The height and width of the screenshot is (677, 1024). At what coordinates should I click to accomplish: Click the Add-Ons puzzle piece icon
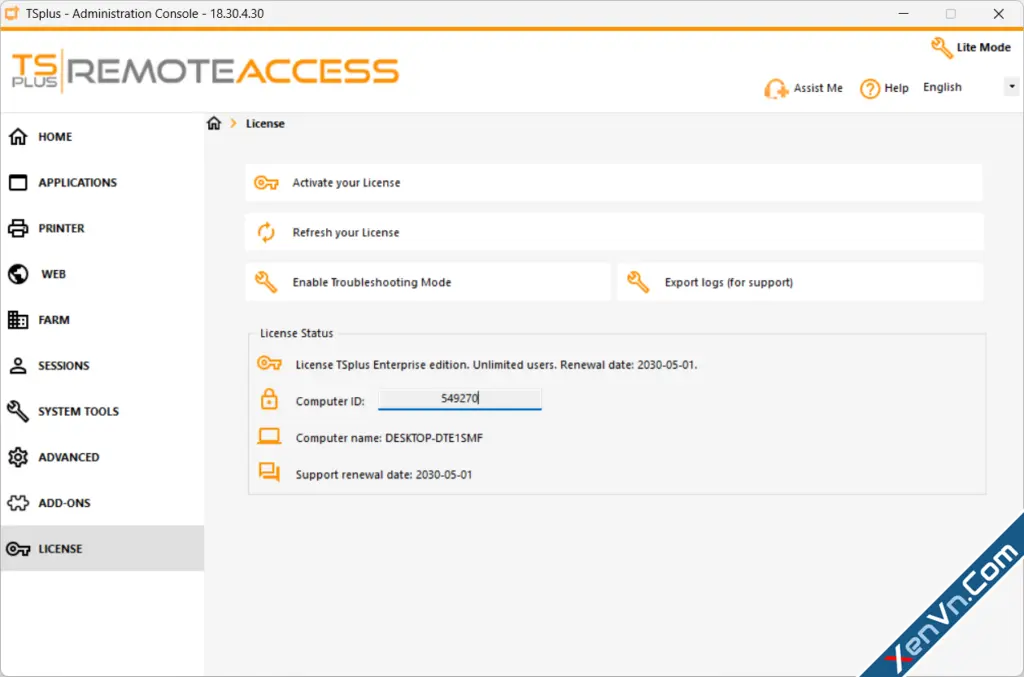pos(18,503)
